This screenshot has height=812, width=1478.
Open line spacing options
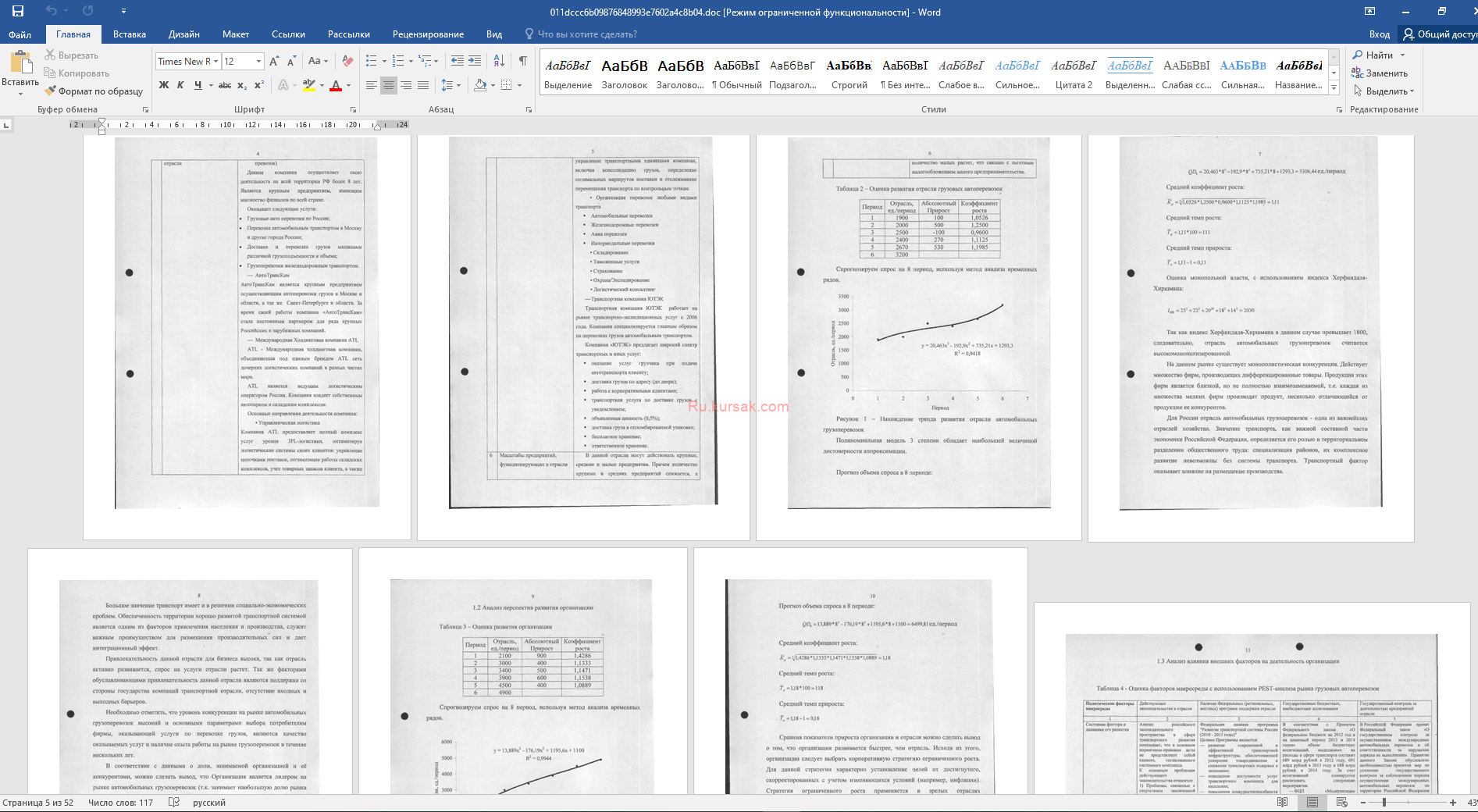point(451,85)
